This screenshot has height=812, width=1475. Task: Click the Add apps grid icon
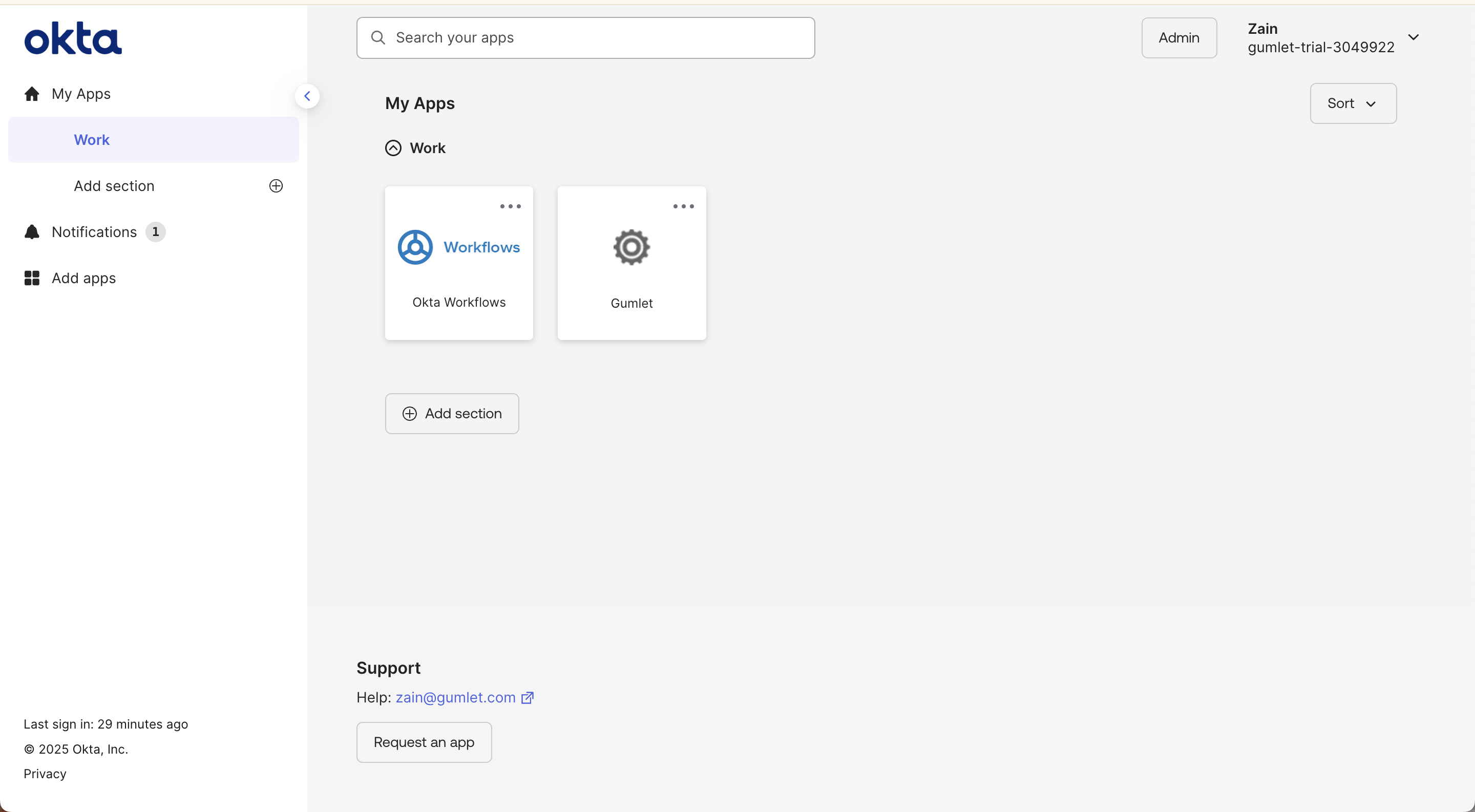32,278
